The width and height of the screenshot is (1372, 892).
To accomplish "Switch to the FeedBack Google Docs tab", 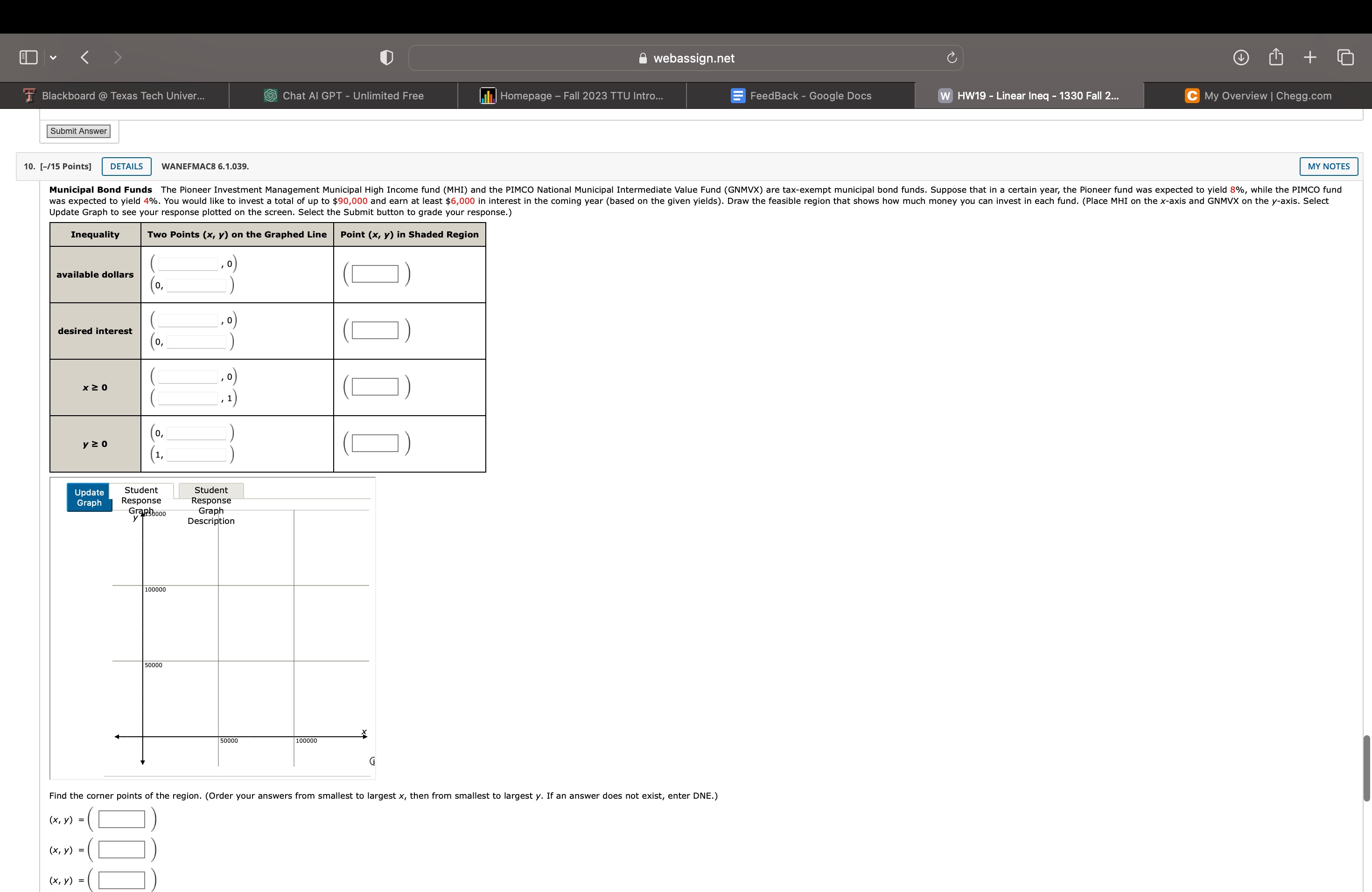I will click(801, 96).
